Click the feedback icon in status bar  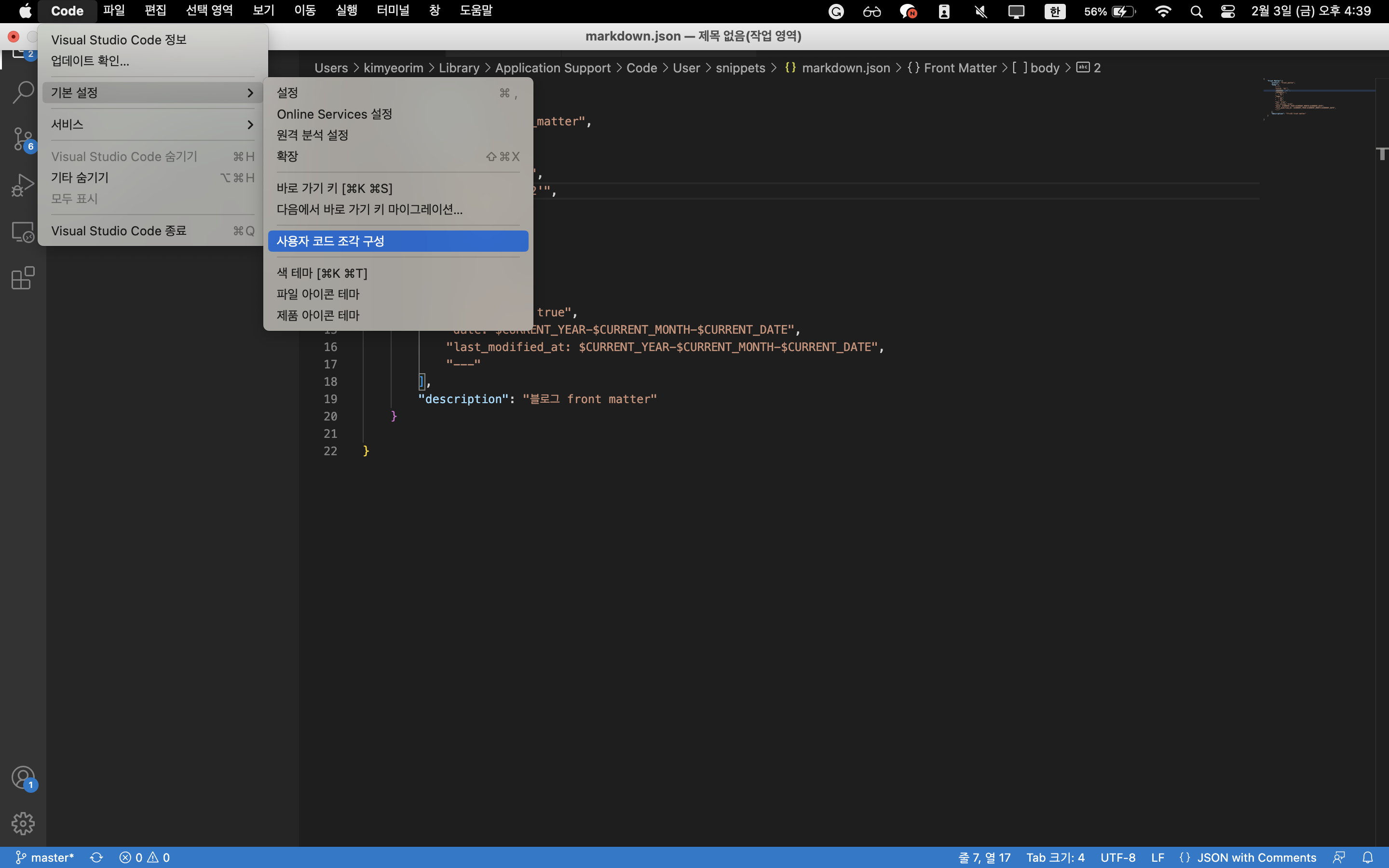[1339, 857]
